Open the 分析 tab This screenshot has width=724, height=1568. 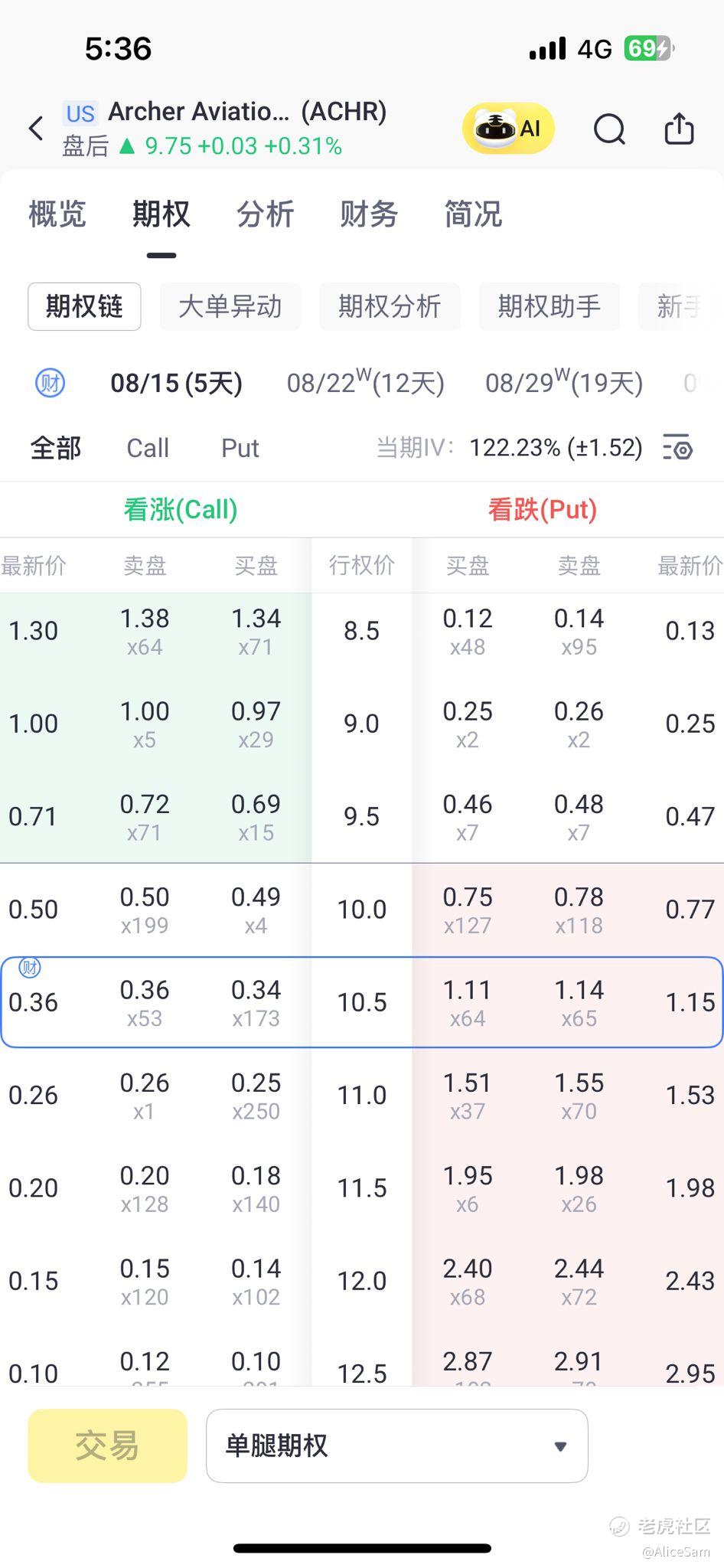click(x=266, y=214)
